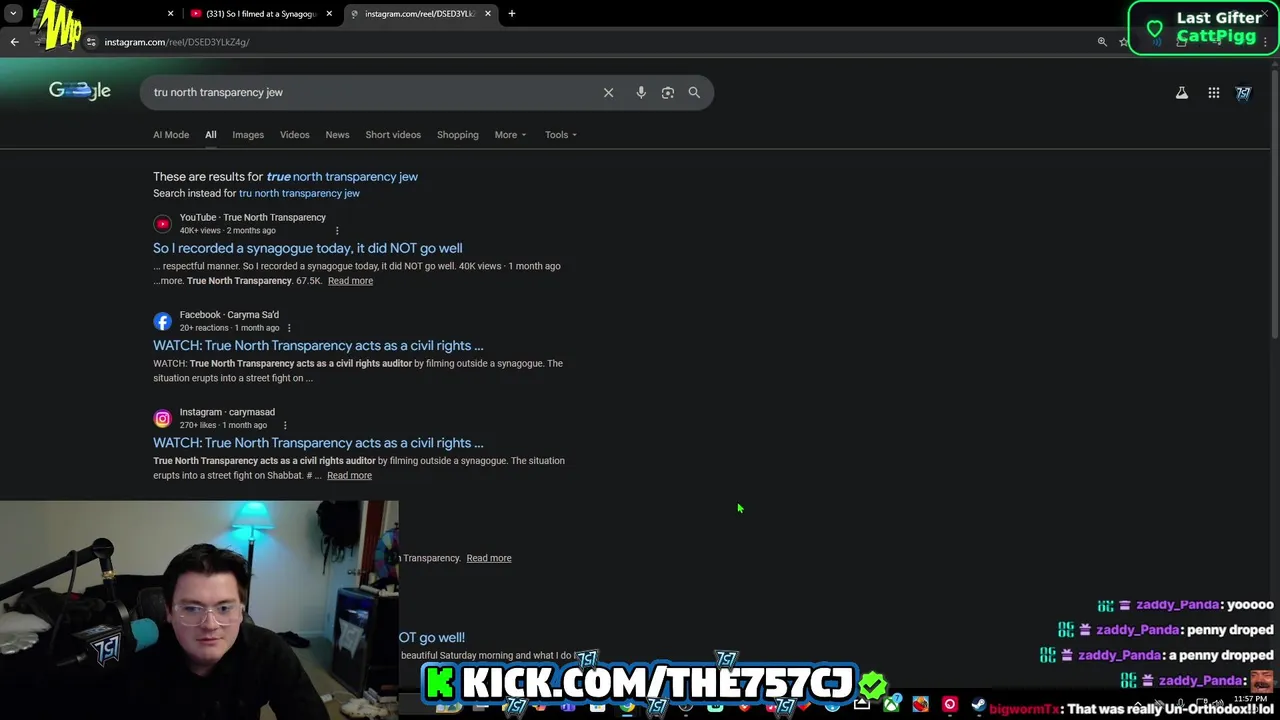Close the instagram.com reel tab

[x=488, y=14]
